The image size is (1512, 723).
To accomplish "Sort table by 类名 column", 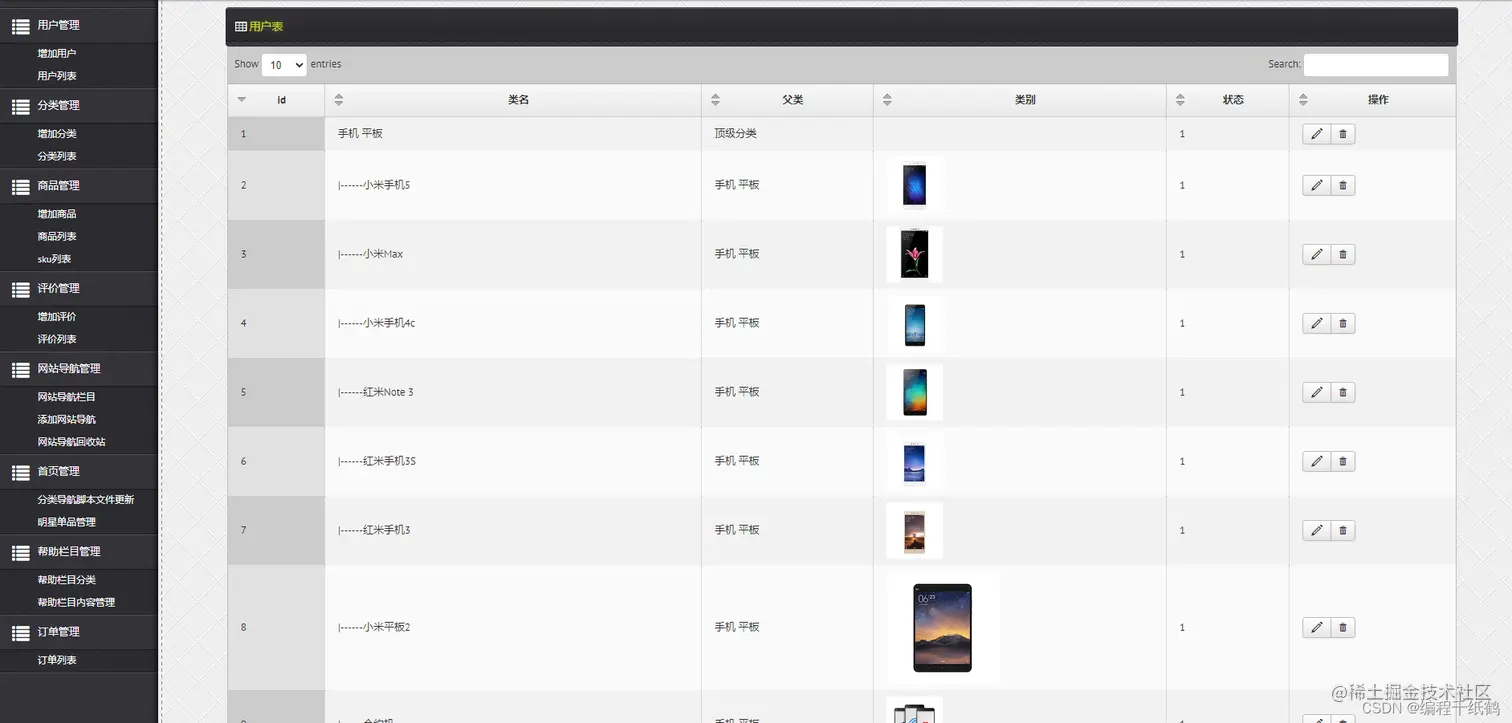I will [x=513, y=100].
